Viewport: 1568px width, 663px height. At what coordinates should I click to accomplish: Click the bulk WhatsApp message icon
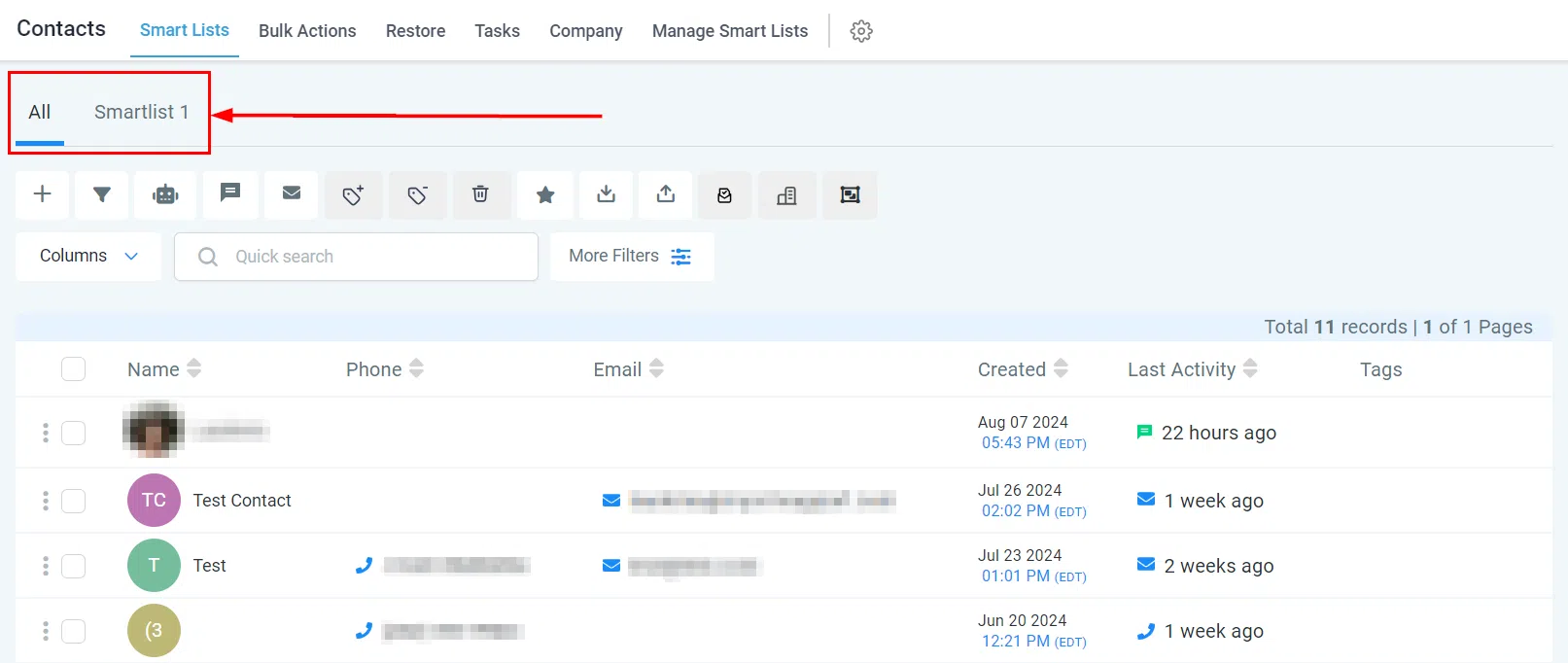click(725, 194)
